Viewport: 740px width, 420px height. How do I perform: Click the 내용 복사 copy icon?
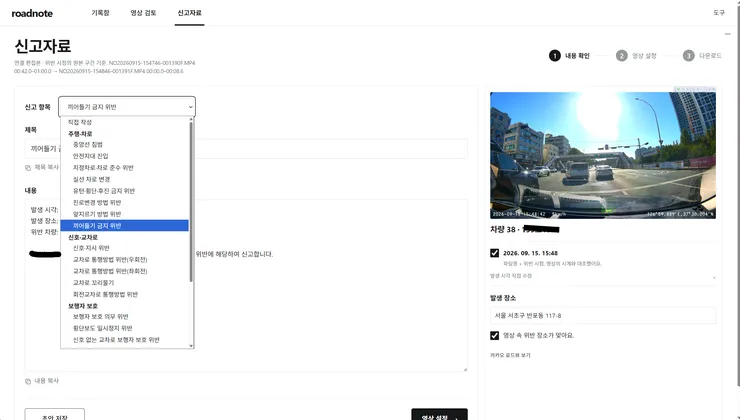coord(28,381)
